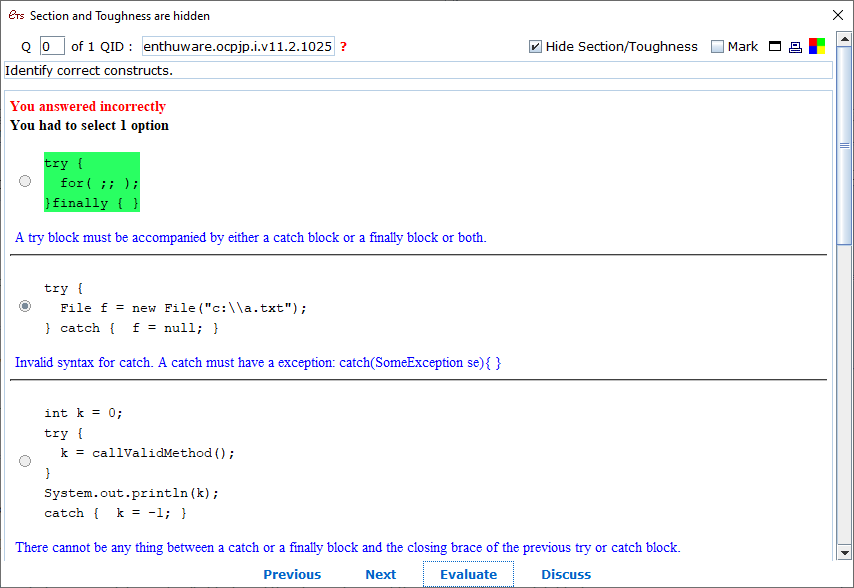Click the window layout icon beside Mark
Image resolution: width=854 pixels, height=588 pixels.
775,47
